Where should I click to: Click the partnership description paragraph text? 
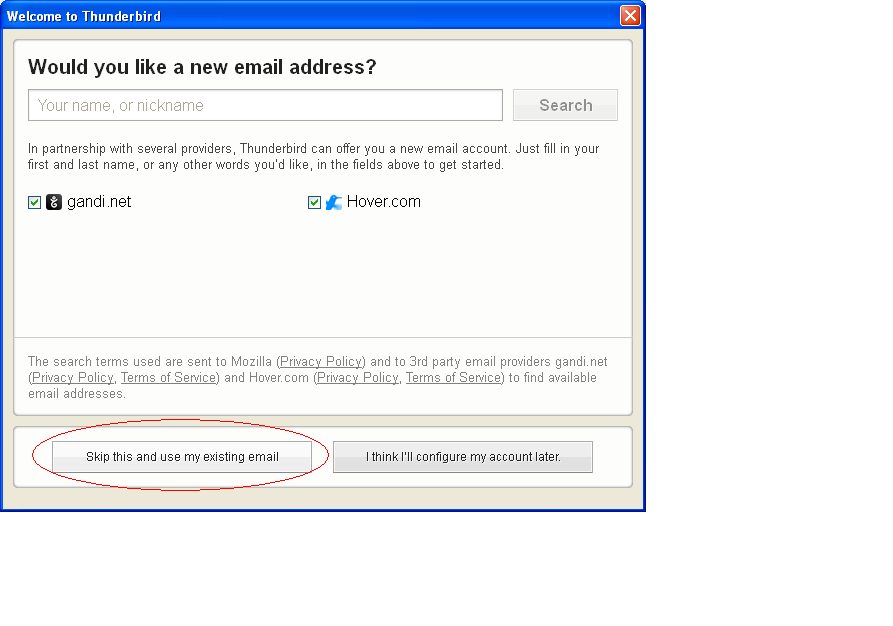(x=313, y=157)
